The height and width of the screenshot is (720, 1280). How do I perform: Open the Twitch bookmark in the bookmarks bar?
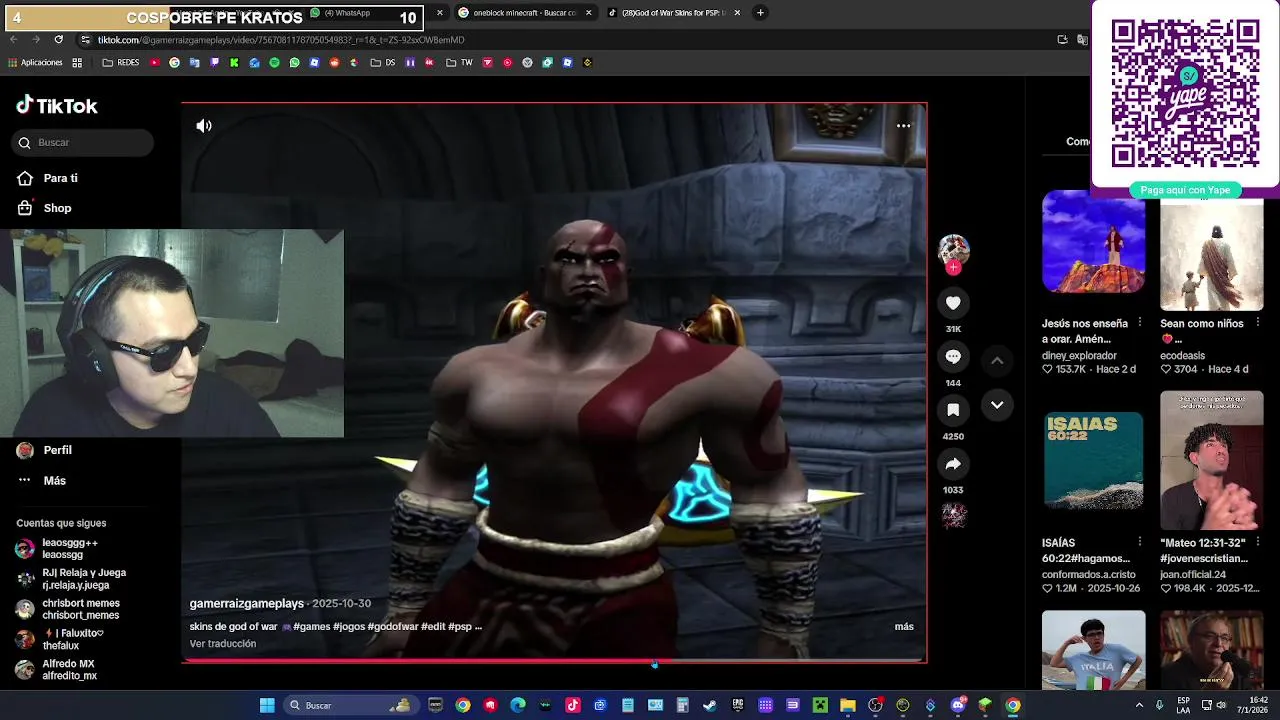[214, 62]
